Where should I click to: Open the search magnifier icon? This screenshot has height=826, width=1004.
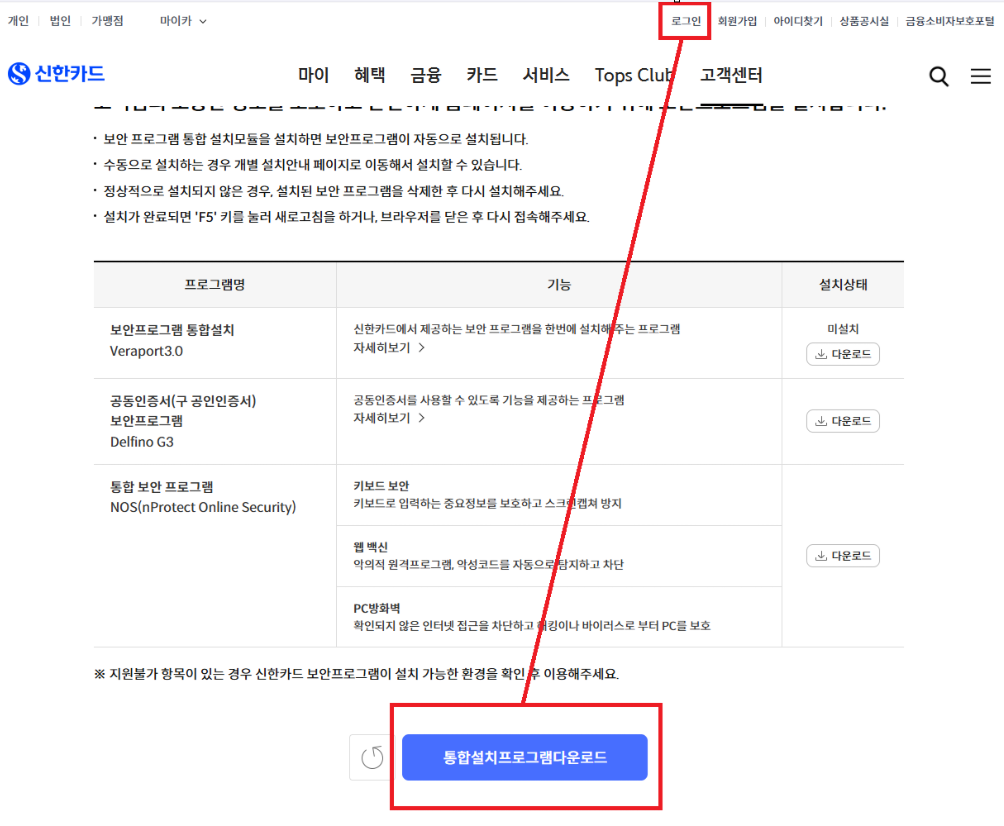pyautogui.click(x=939, y=76)
